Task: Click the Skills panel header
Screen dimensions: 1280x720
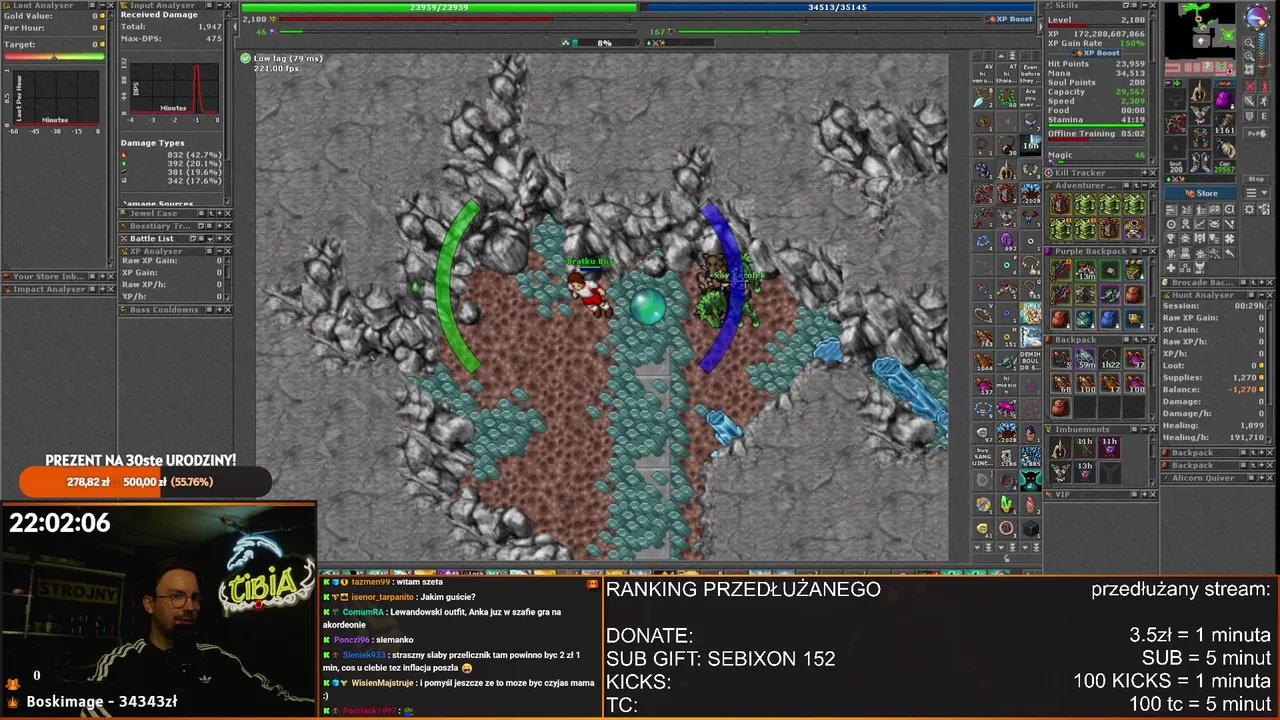Action: (x=1100, y=5)
